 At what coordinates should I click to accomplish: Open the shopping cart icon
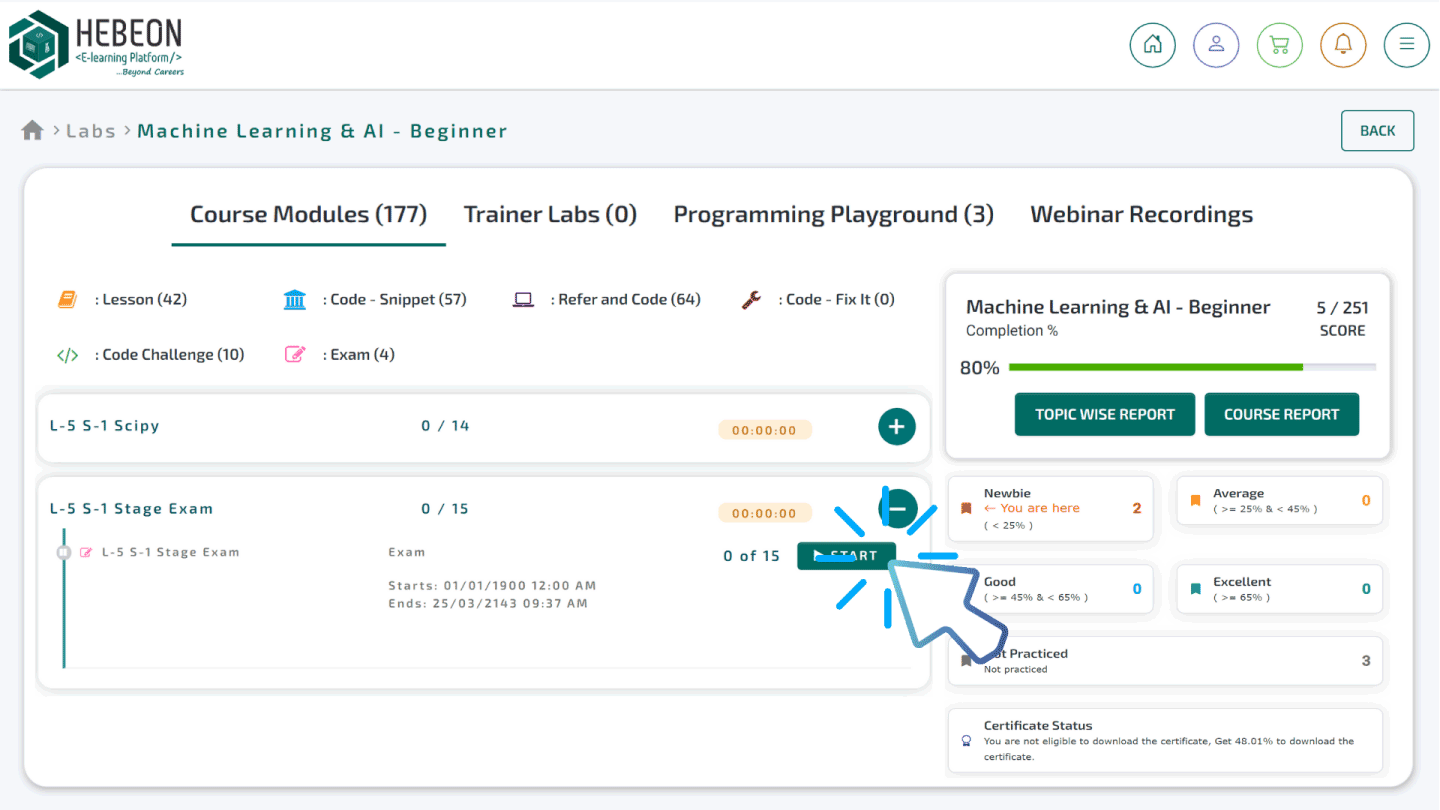pyautogui.click(x=1279, y=45)
